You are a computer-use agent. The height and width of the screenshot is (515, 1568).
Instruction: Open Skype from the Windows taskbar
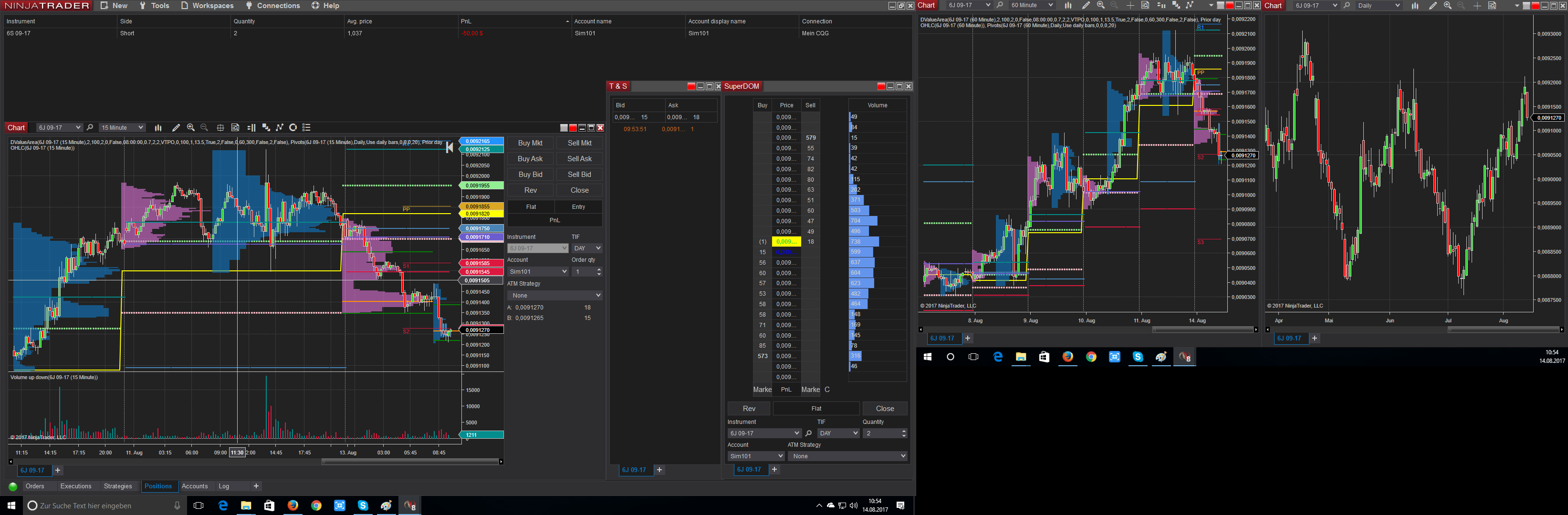point(363,505)
